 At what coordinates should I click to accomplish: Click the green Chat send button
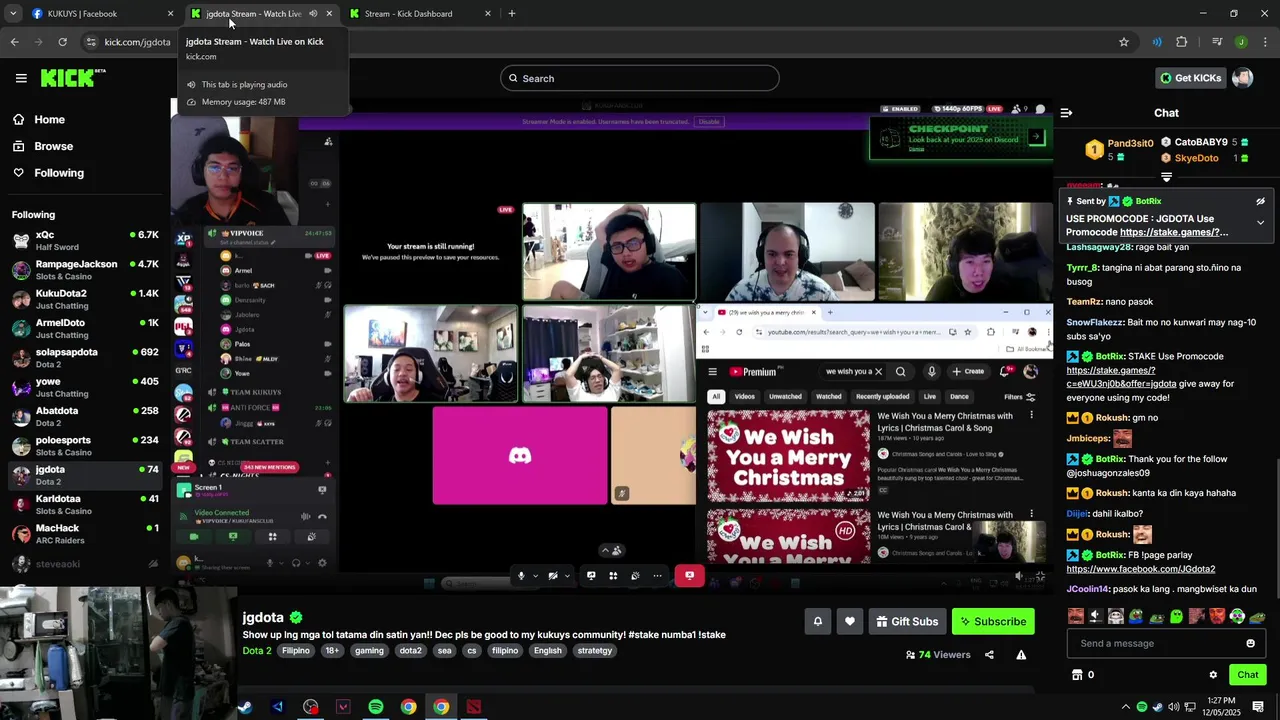1247,675
